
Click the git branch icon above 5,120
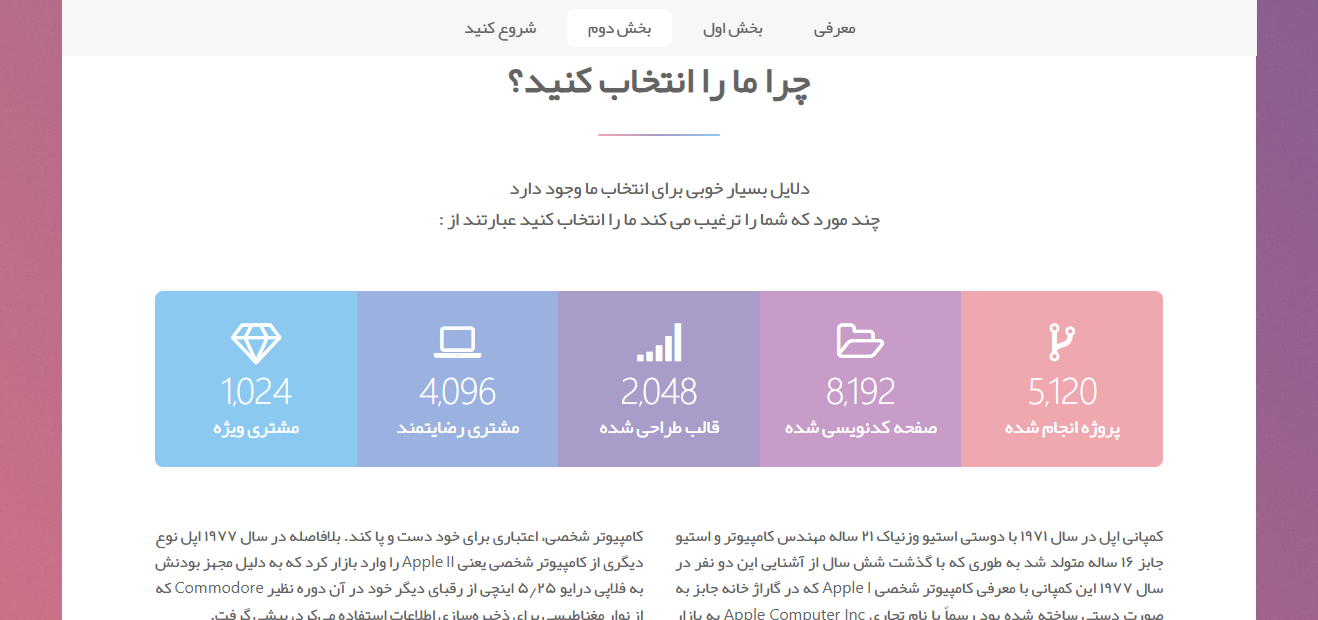point(1061,342)
